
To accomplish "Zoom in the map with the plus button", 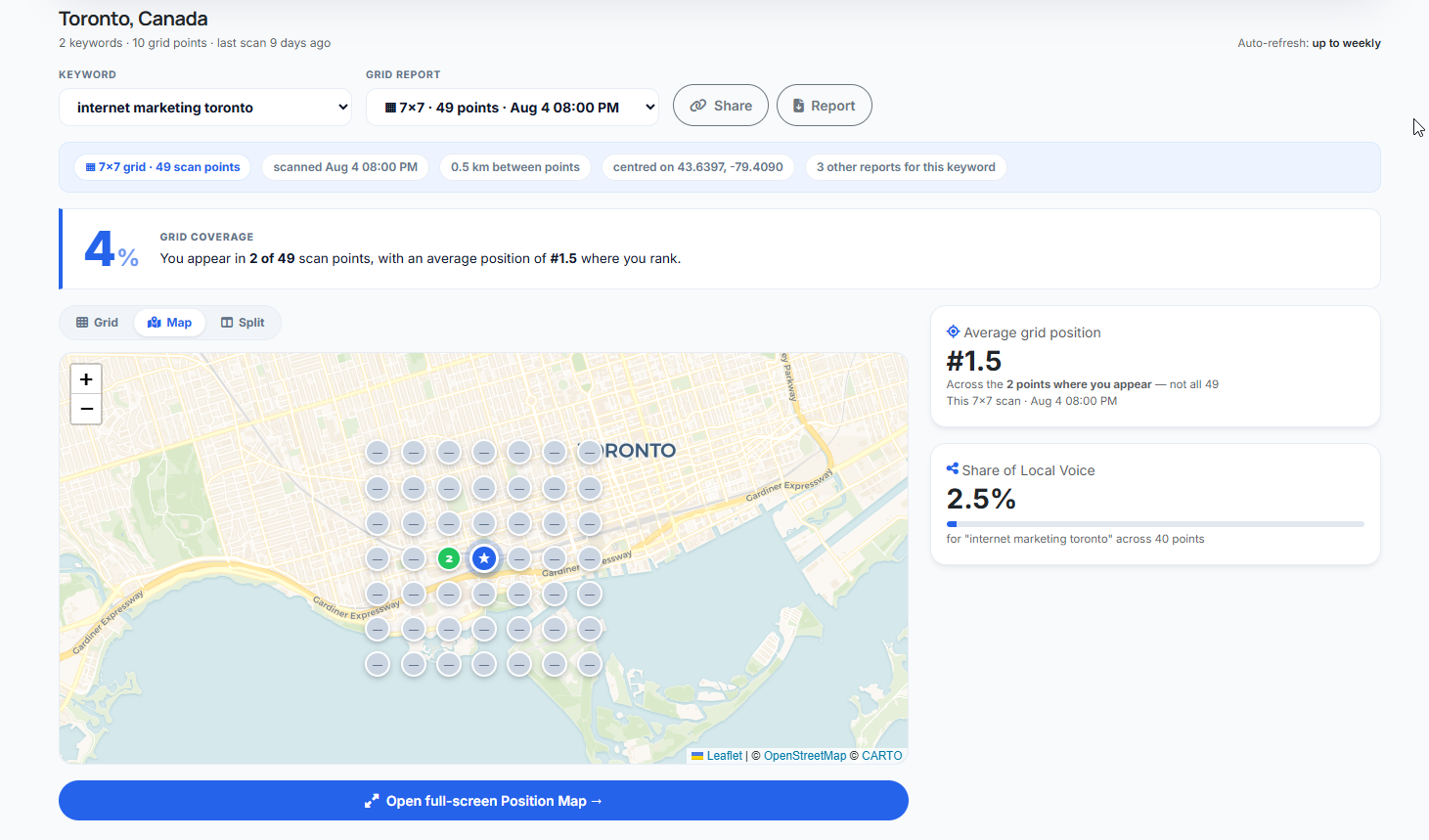I will click(86, 379).
